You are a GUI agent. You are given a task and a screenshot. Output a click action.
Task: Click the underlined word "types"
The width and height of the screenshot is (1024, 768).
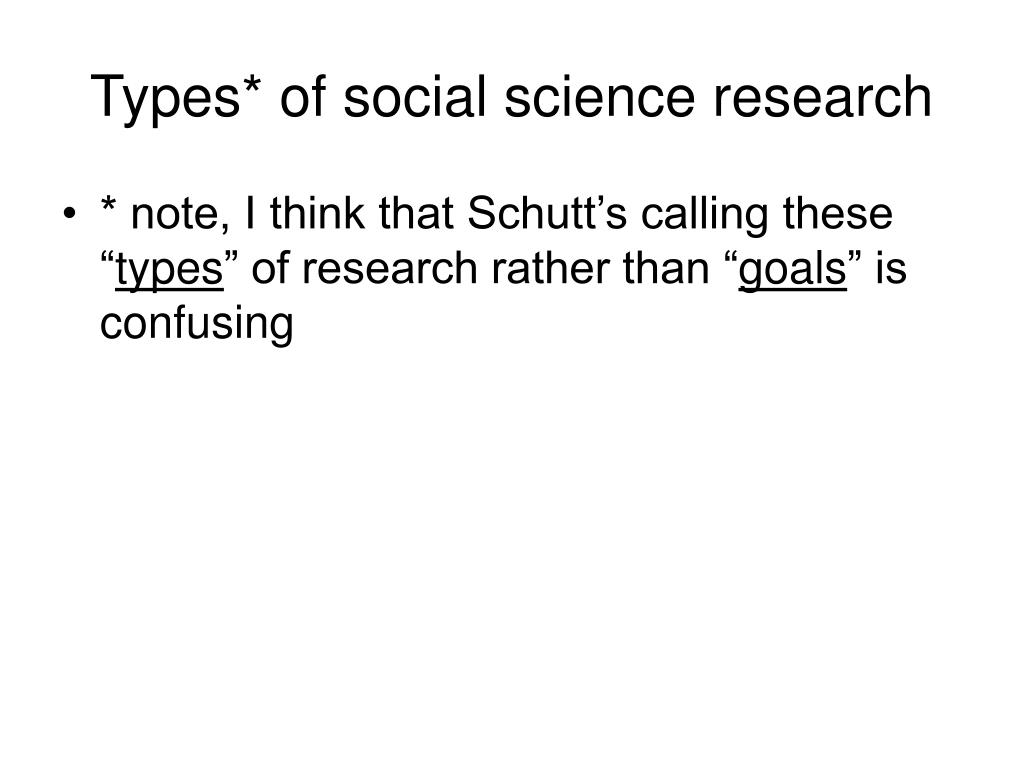pos(169,270)
